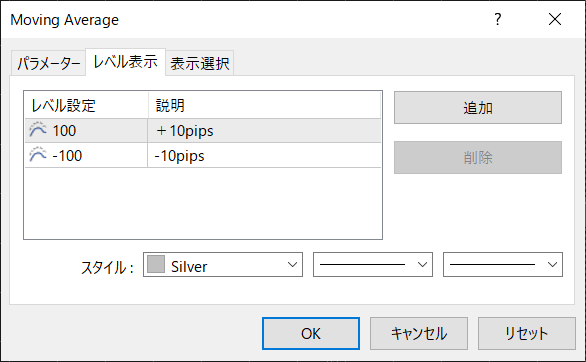Click the キャンセル button

(419, 334)
